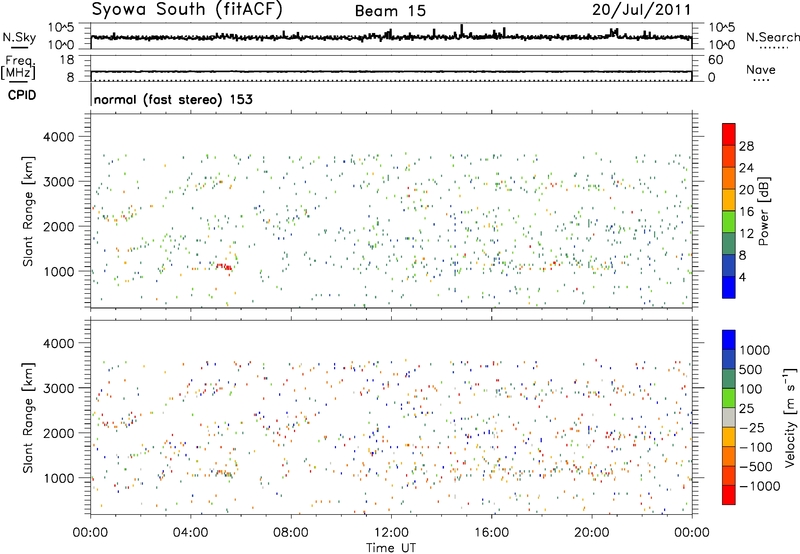Screen dimensions: 800x554
Task: Click the '500' Velocity colorbar tick label
Action: coord(751,370)
